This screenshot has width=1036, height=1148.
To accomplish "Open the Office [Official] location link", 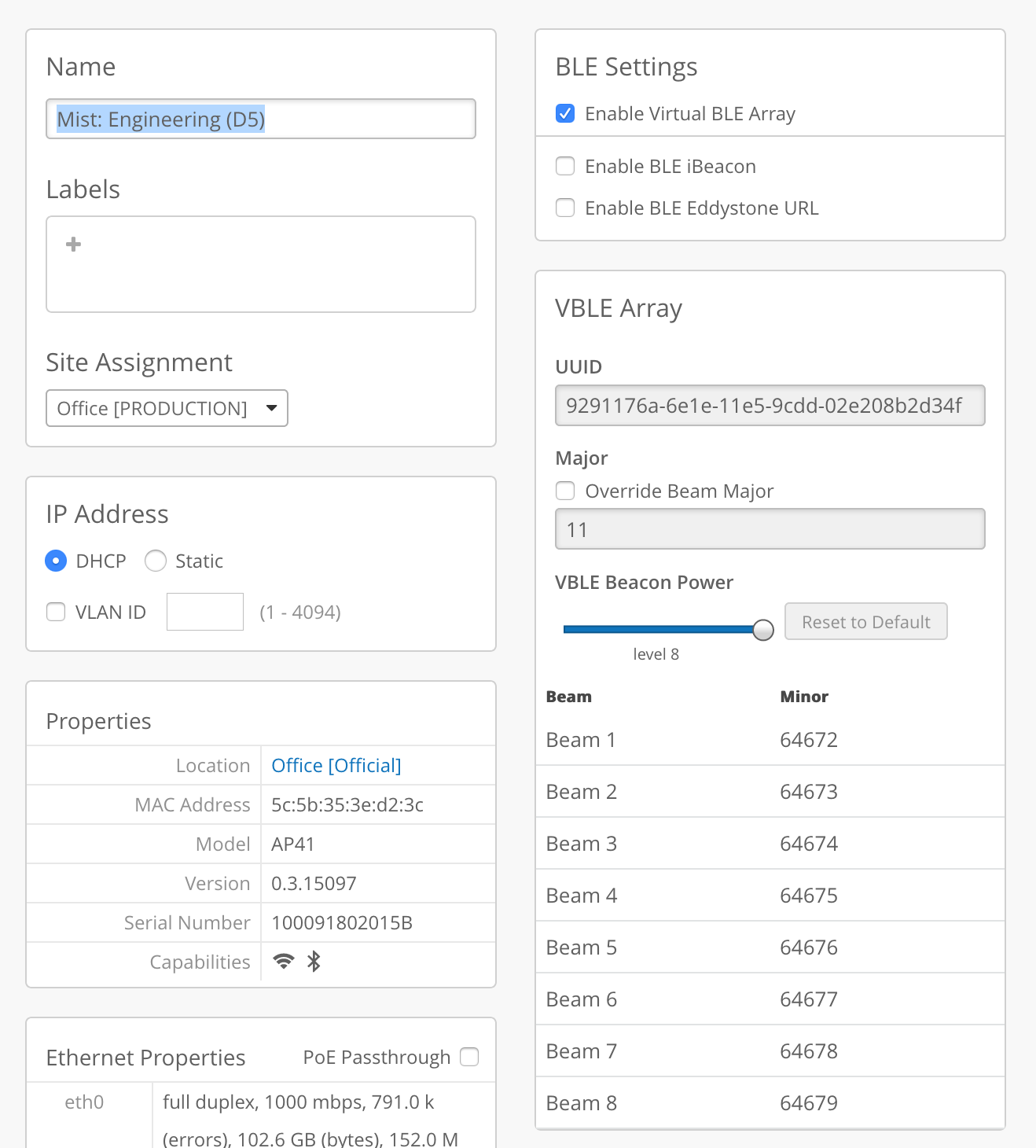I will click(x=336, y=766).
